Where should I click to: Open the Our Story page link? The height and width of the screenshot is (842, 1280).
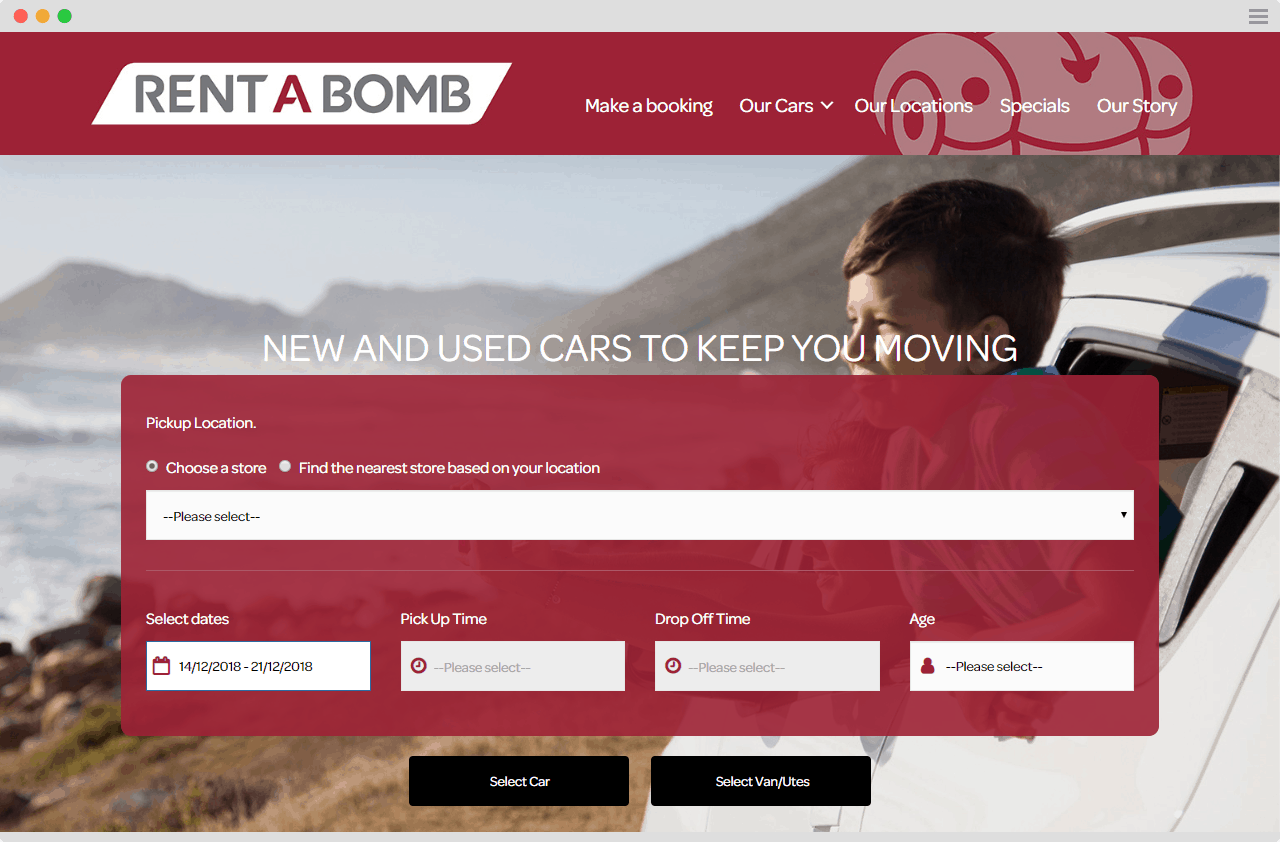(x=1137, y=106)
